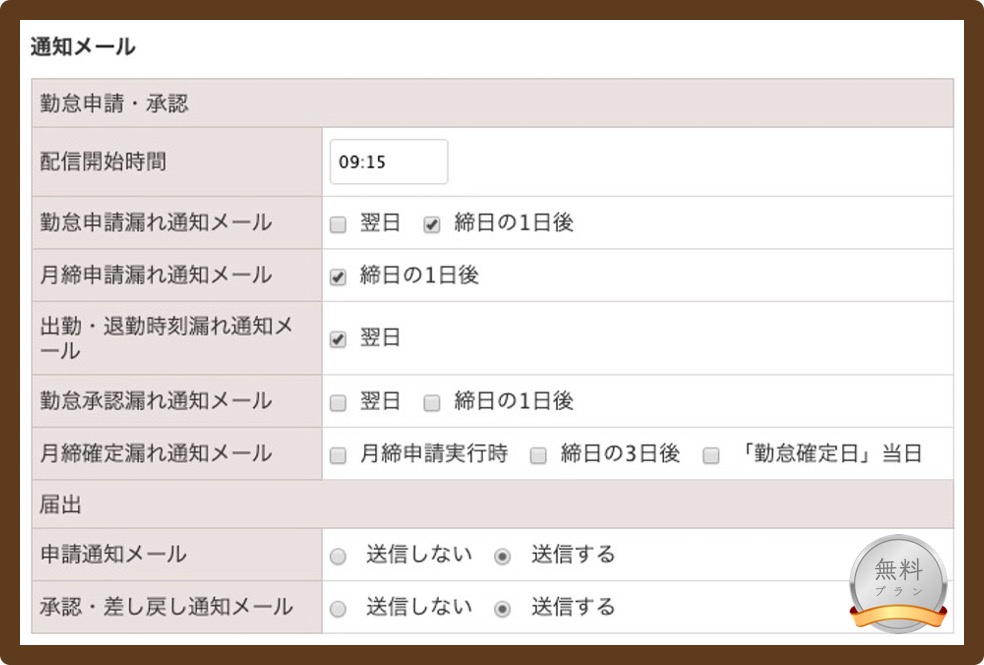This screenshot has height=665, width=984.
Task: Click the 配信開始時間 row label
Action: point(103,162)
